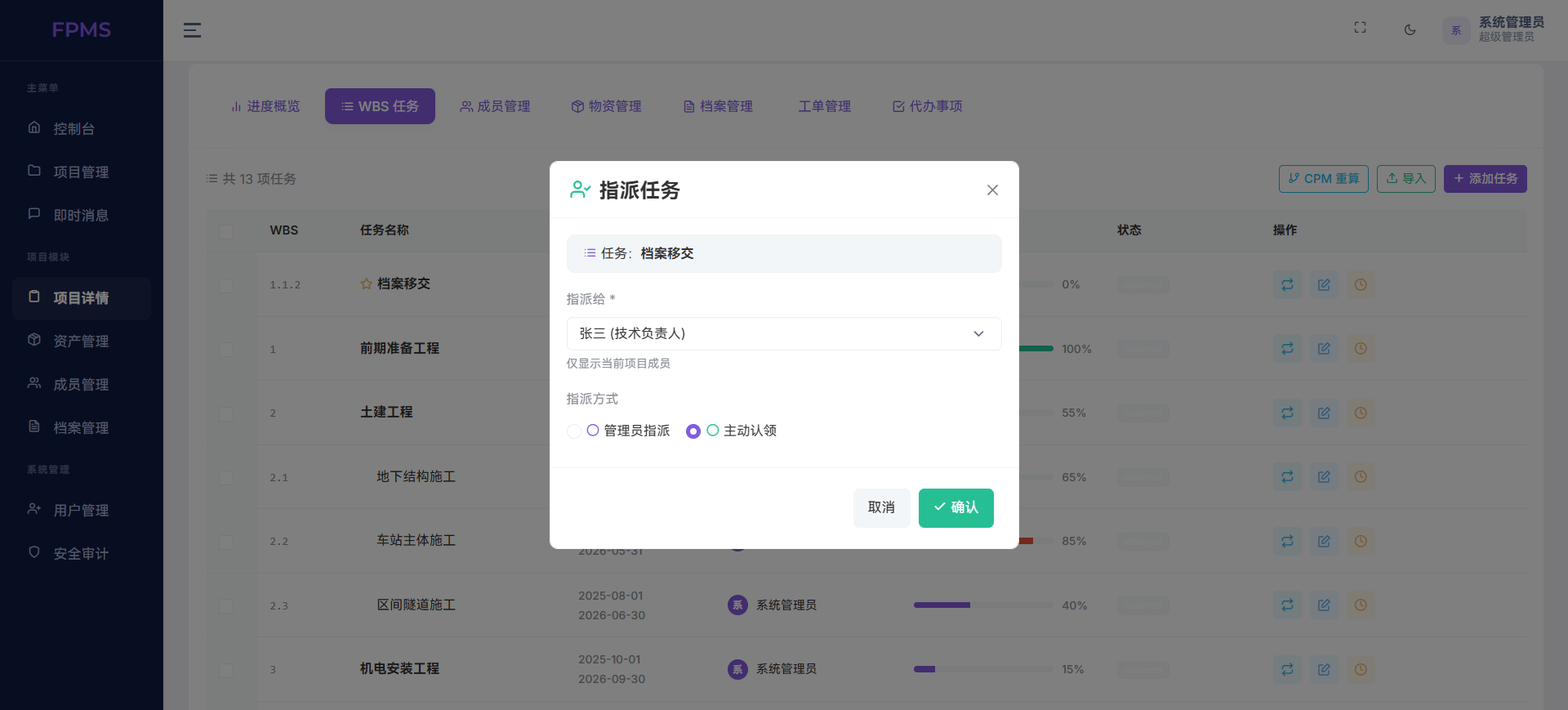Click clock icon for 机电安装工程 row
The width and height of the screenshot is (1568, 710).
coord(1361,669)
